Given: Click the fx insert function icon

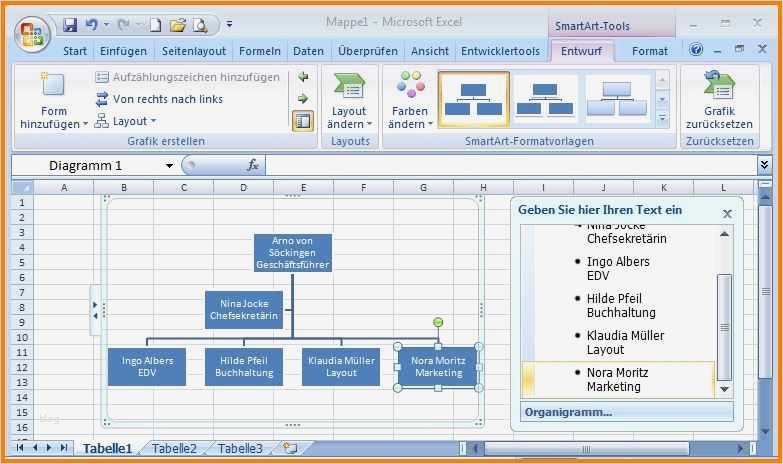Looking at the screenshot, I should (253, 165).
